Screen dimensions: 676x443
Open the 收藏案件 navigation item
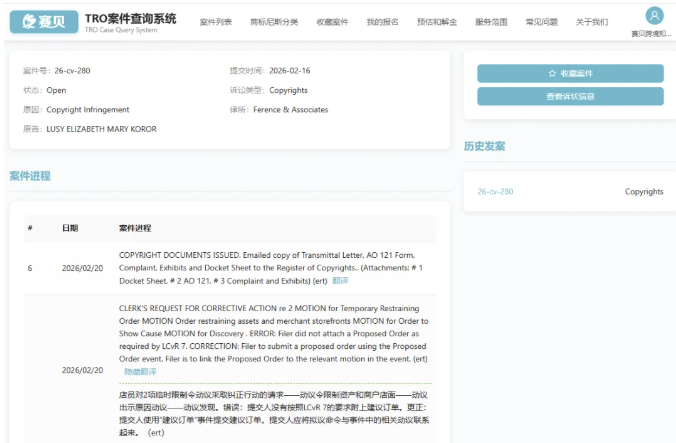332,22
